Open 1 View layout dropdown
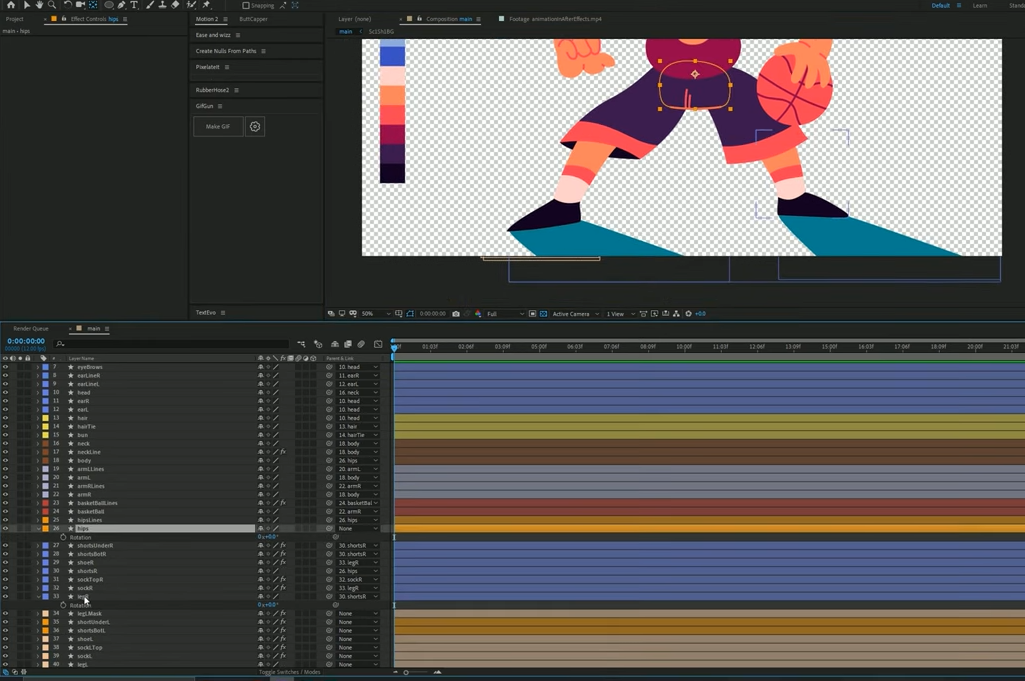Image resolution: width=1025 pixels, height=681 pixels. (x=620, y=314)
